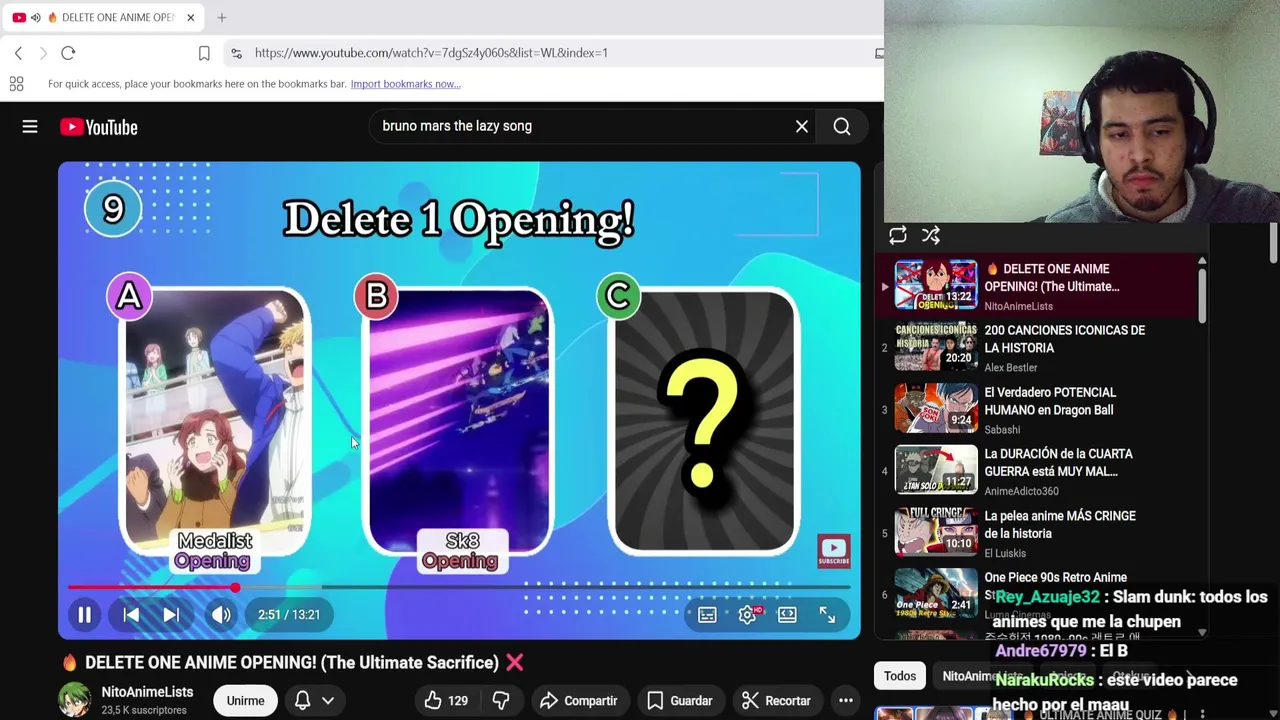
Task: Click 'Sabashi' channel name in playlist
Action: coord(1002,430)
